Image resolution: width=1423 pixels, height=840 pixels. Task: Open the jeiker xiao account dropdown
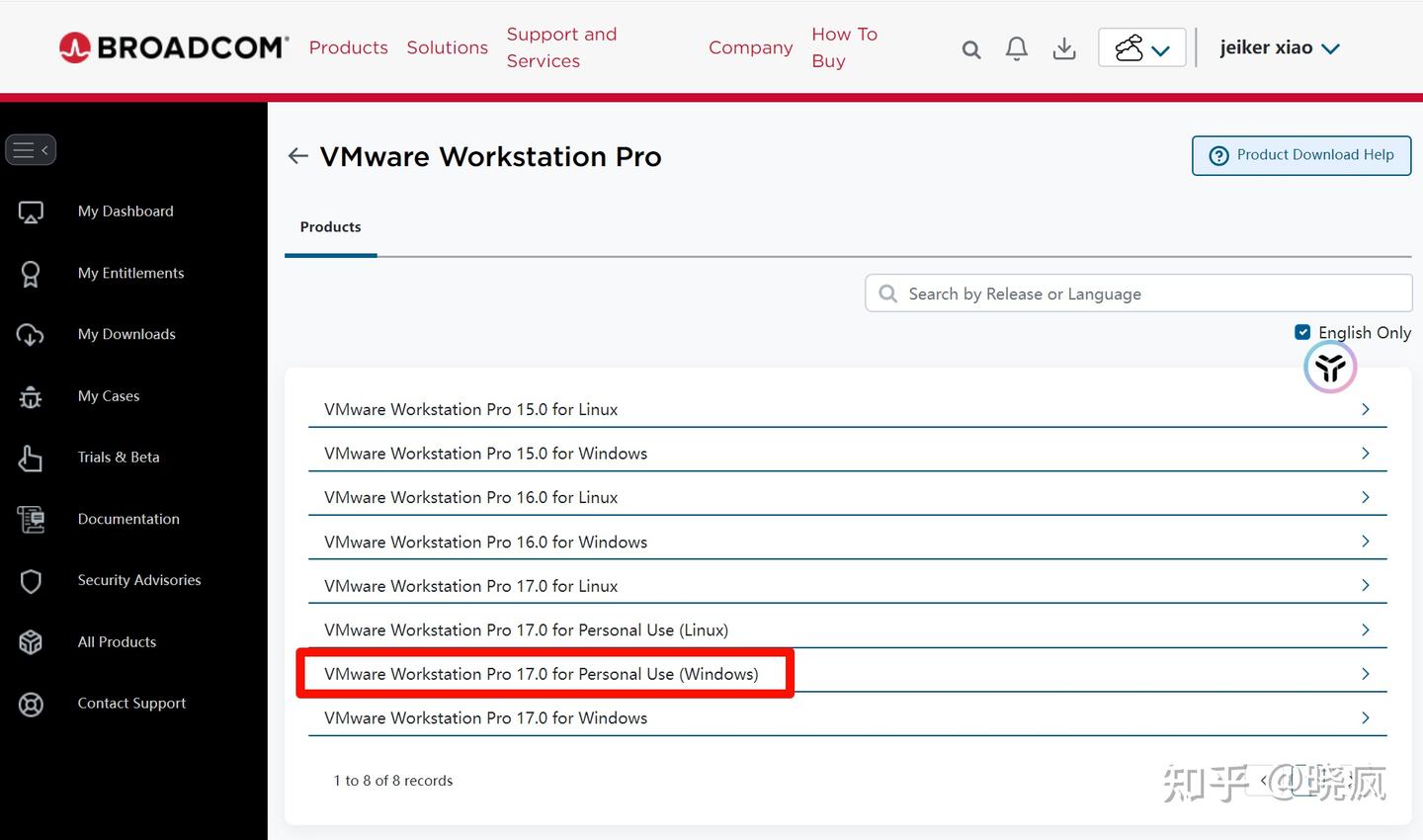pyautogui.click(x=1280, y=46)
